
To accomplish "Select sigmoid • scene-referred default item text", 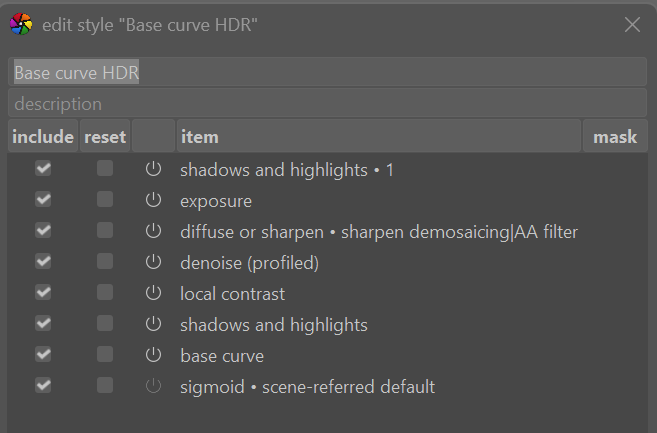I will pyautogui.click(x=308, y=387).
